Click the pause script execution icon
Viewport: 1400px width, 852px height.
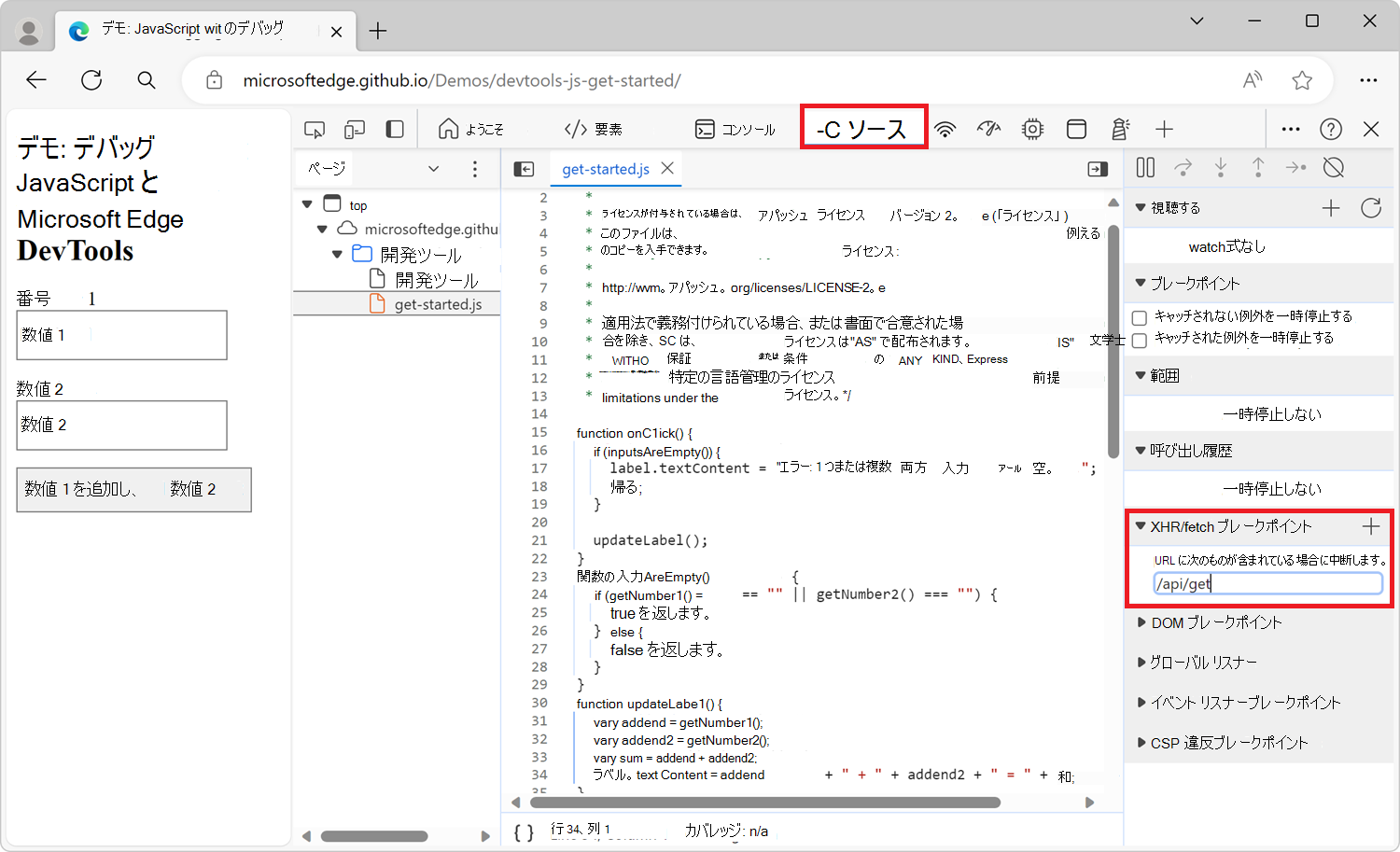(1145, 167)
